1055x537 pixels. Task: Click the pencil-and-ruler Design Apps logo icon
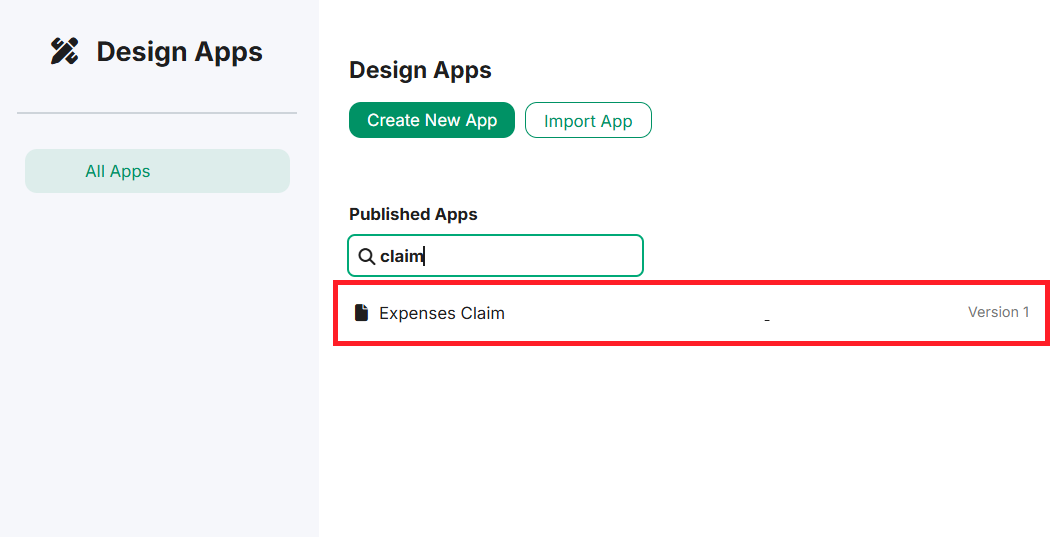coord(65,51)
